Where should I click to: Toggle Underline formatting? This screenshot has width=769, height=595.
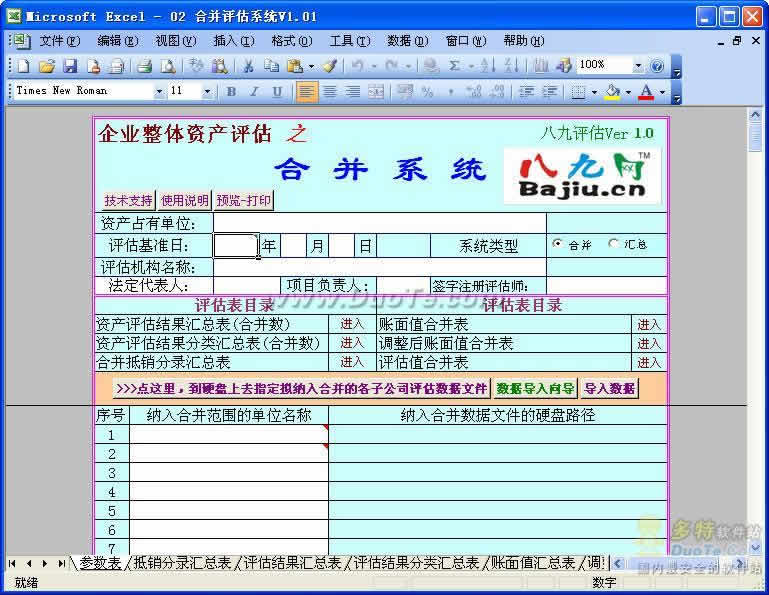coord(278,92)
